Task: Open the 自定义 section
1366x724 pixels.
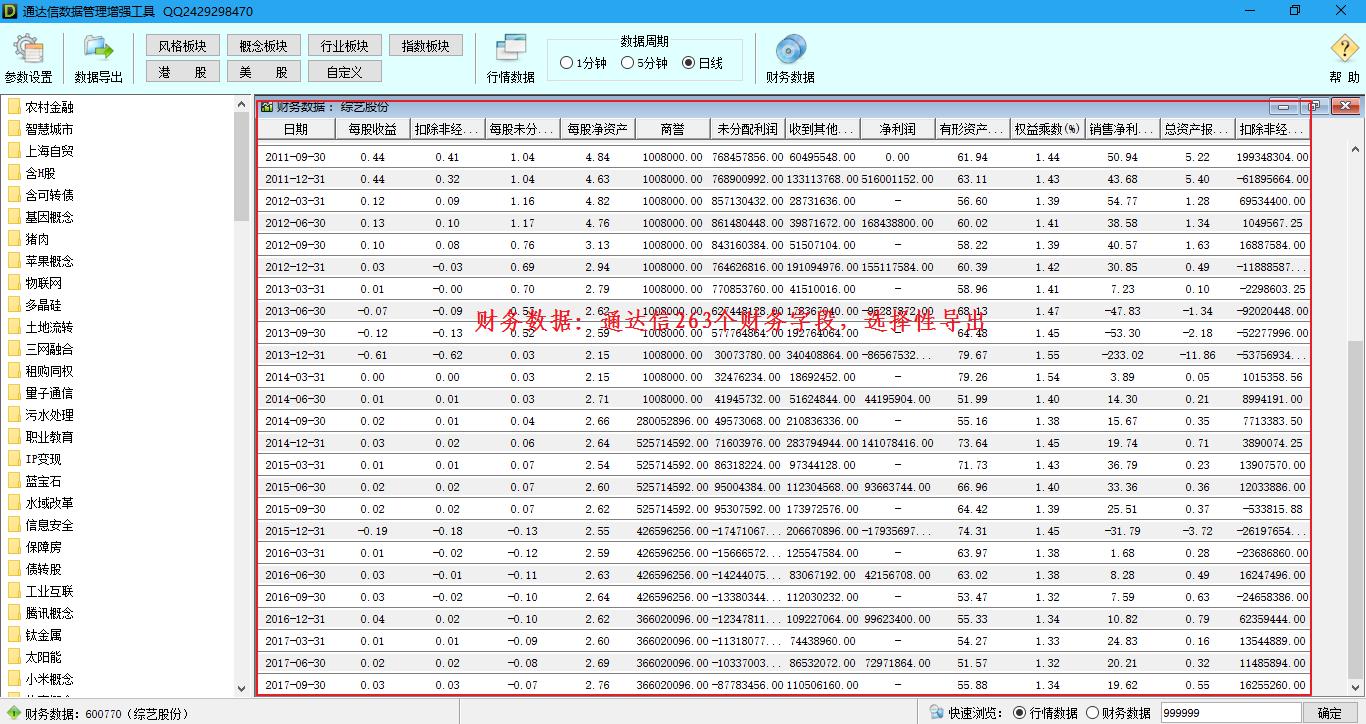Action: (x=344, y=70)
